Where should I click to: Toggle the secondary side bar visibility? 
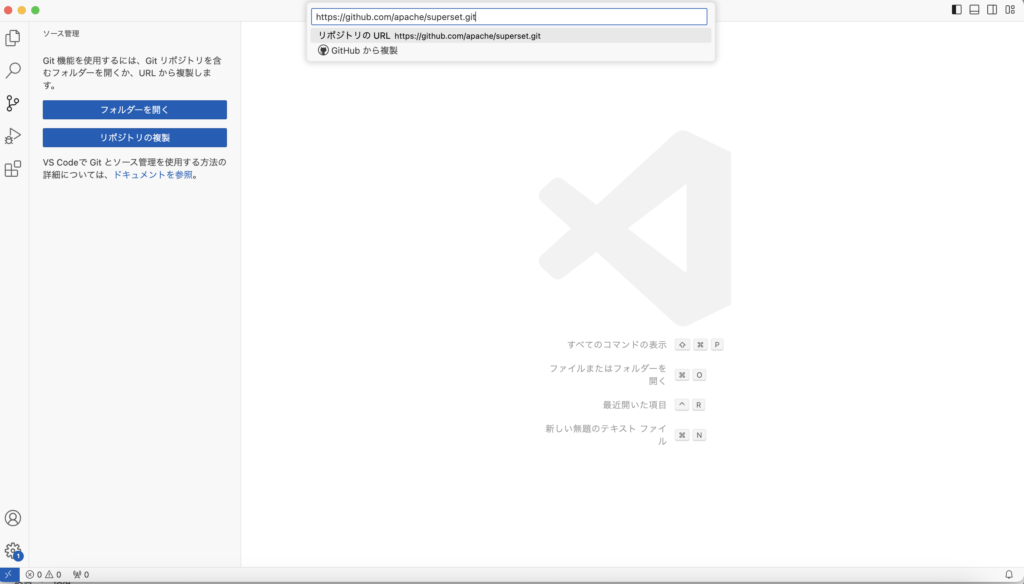click(x=991, y=10)
